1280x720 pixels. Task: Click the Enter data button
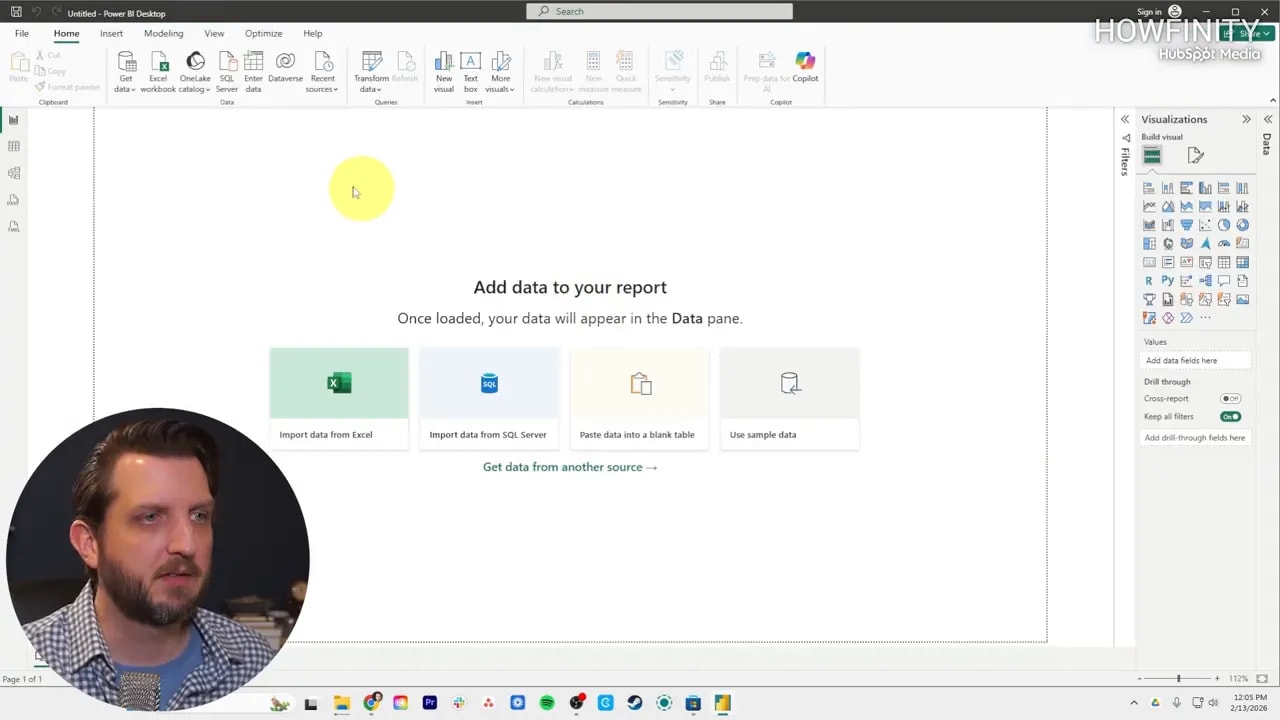(x=253, y=72)
